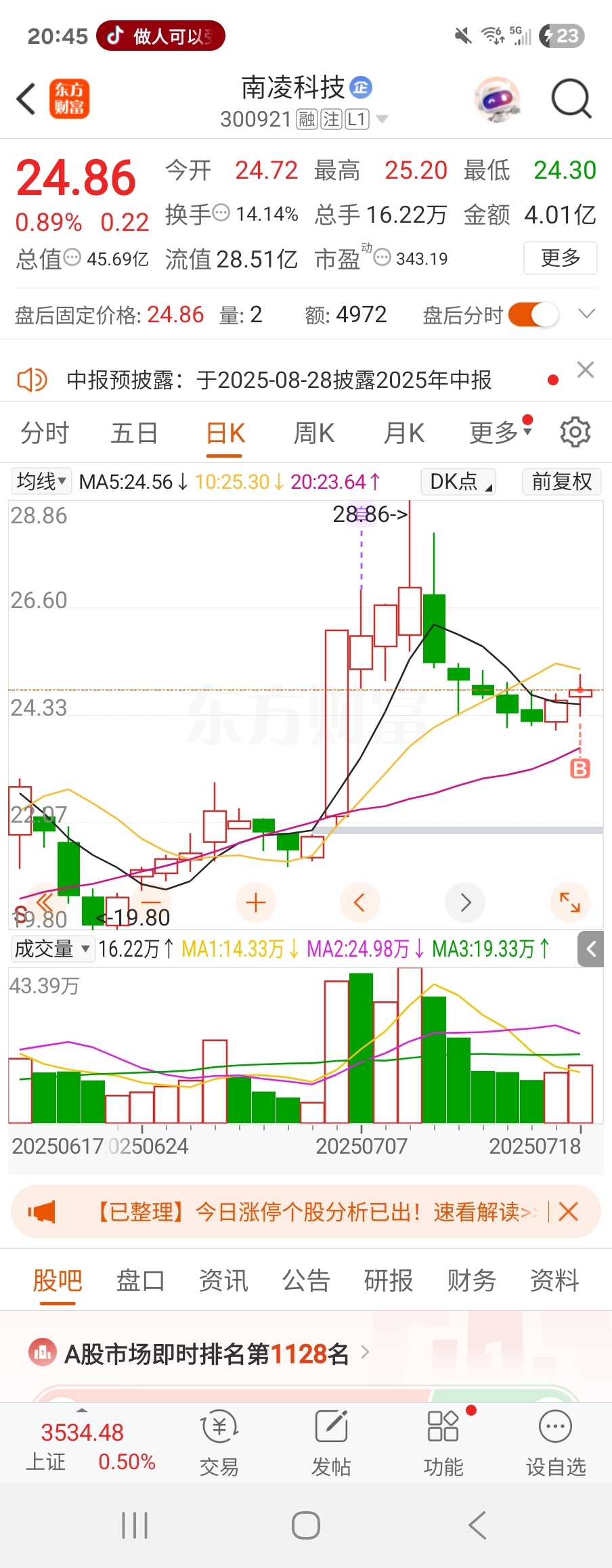Jump to earliest with double-left arrow
This screenshot has height=1568, width=612.
(45, 902)
